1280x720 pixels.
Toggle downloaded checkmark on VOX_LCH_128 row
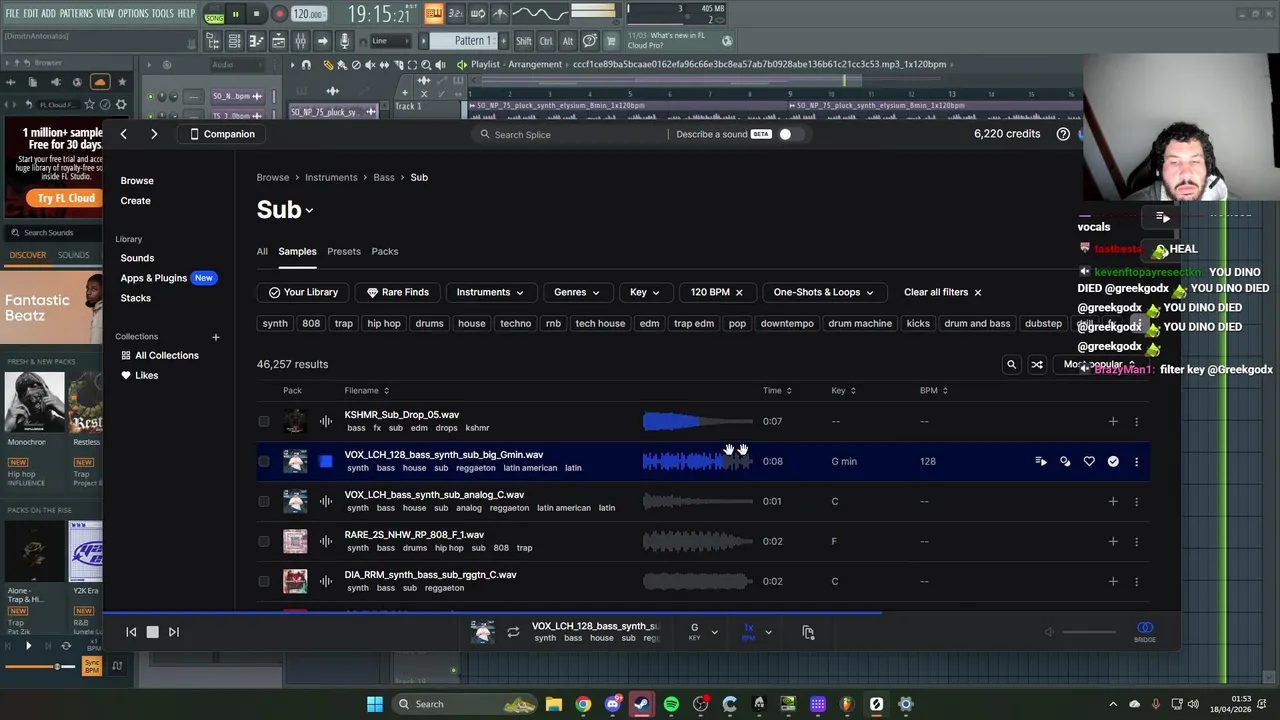[x=1113, y=461]
